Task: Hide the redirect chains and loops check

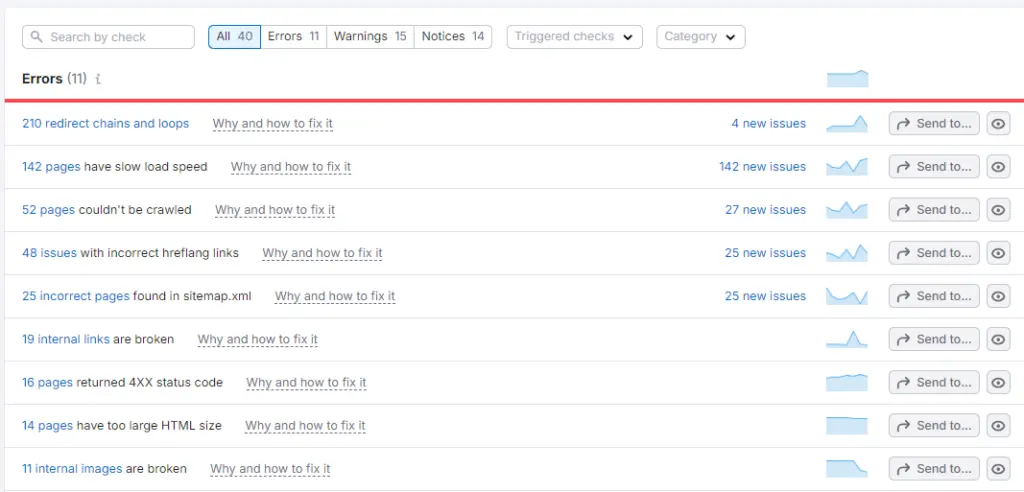Action: coord(998,124)
